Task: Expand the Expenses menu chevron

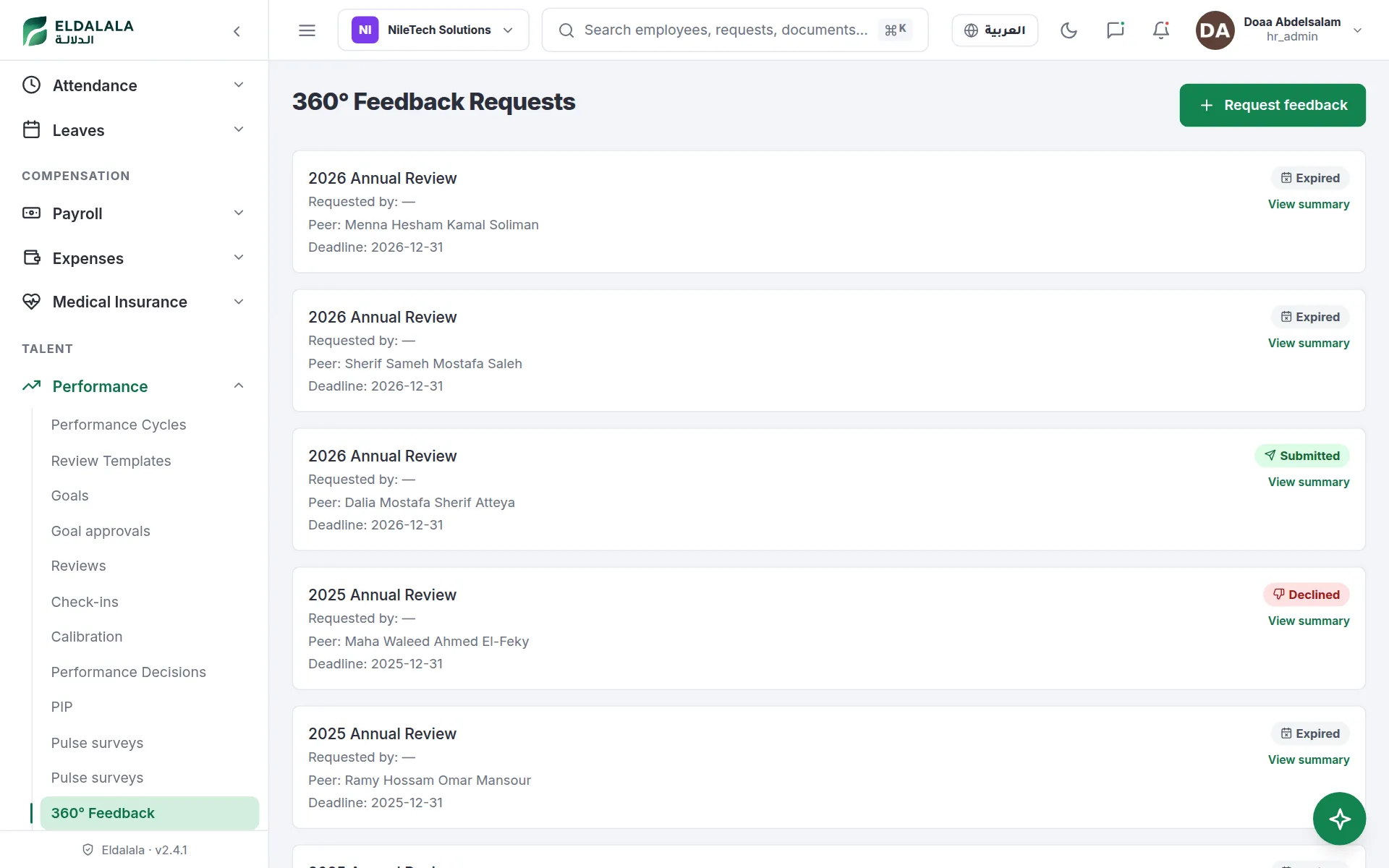Action: point(239,258)
